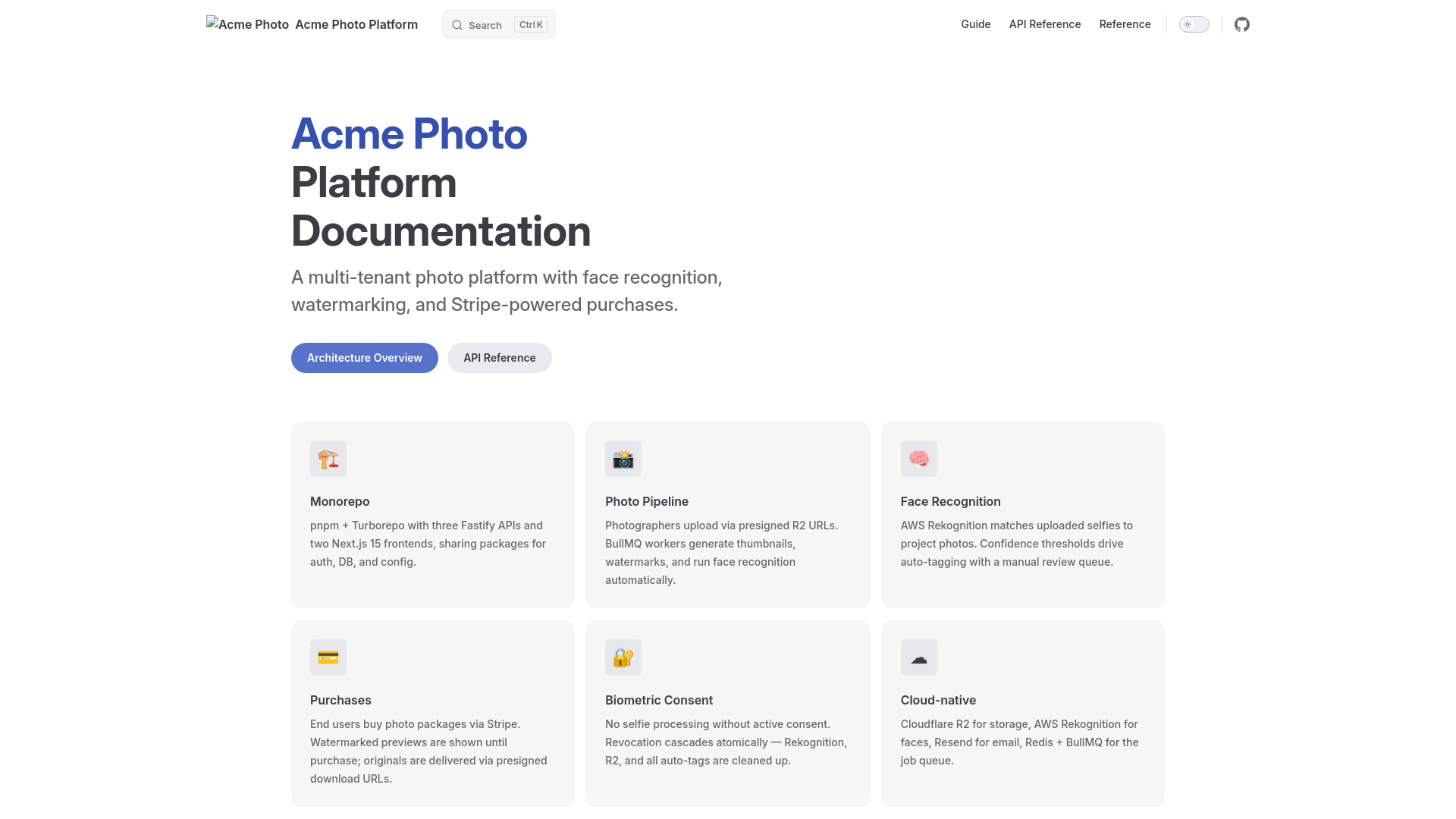Click the Monorepo crane icon

[x=328, y=459]
